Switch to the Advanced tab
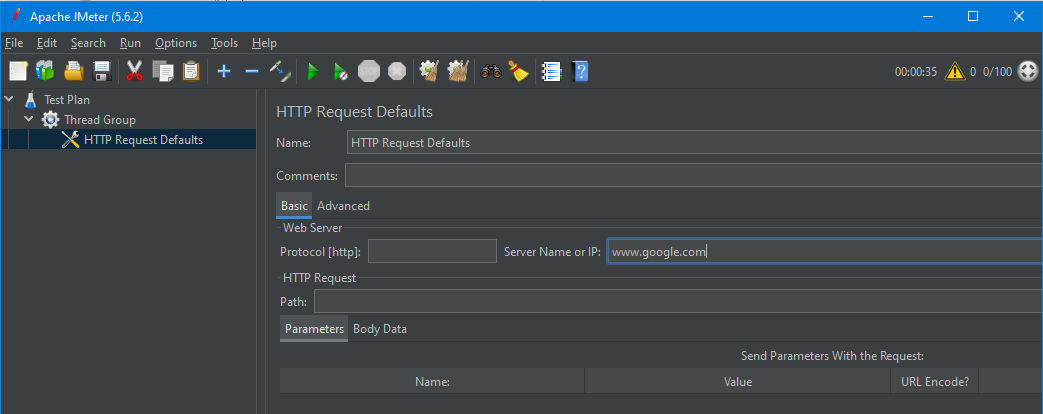The image size is (1043, 414). [x=343, y=206]
